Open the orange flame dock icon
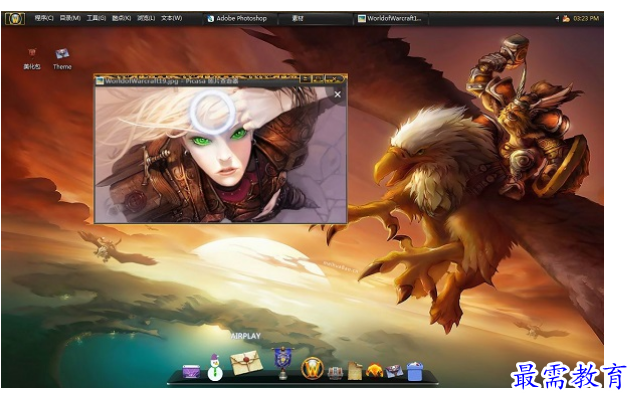 (374, 371)
